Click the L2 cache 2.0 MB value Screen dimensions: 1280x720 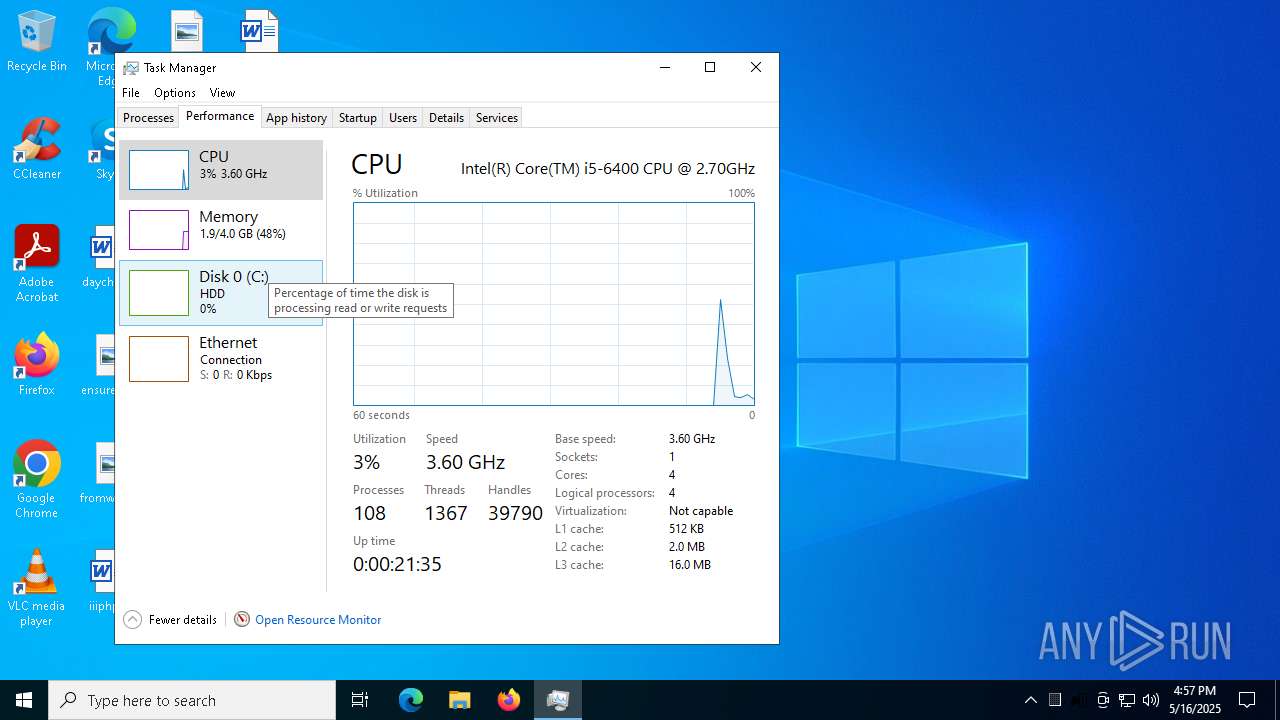[687, 547]
